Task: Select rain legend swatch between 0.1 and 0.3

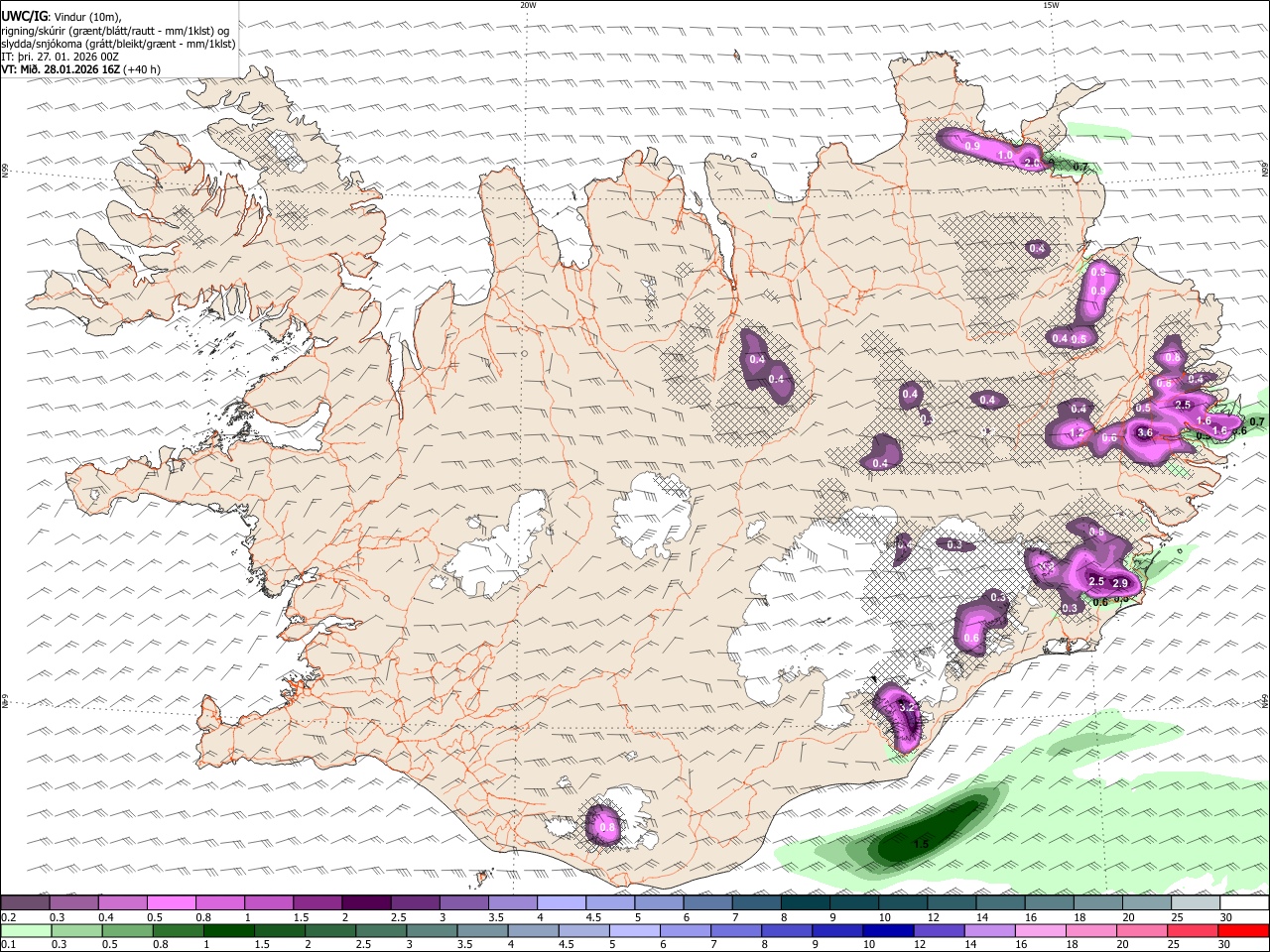Action: pos(25,930)
